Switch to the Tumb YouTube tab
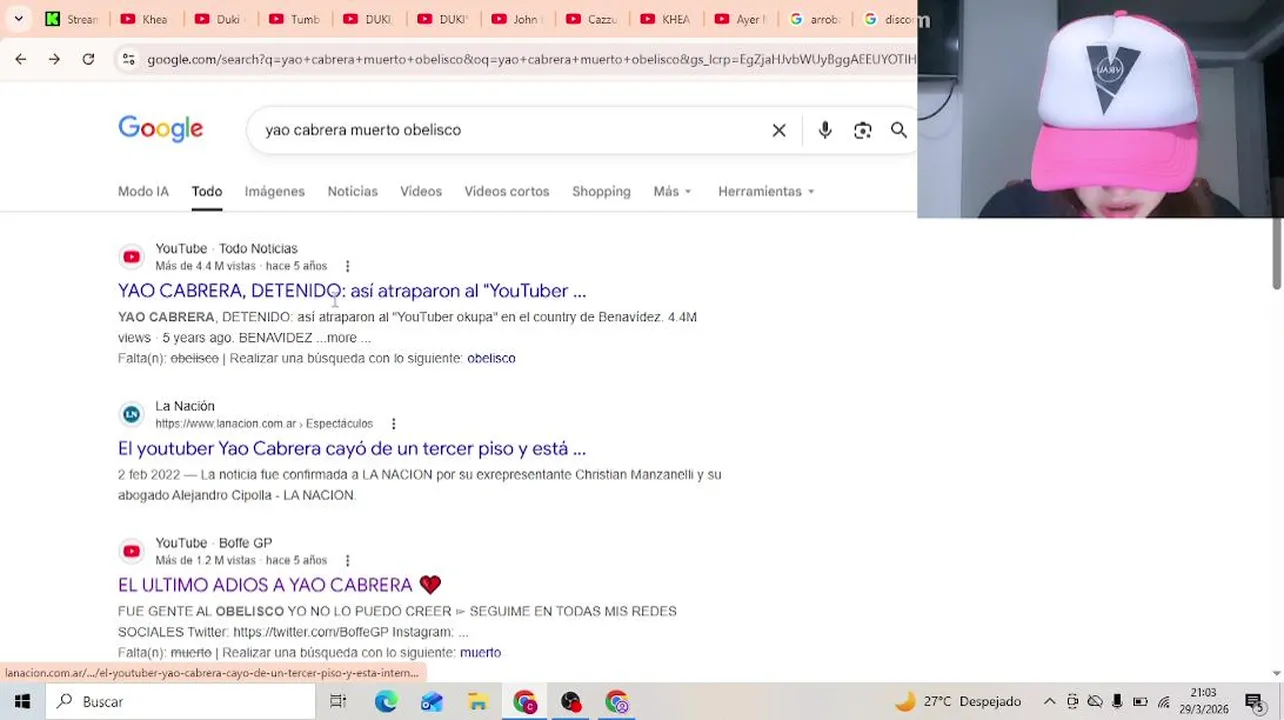Image resolution: width=1284 pixels, height=720 pixels. [x=294, y=19]
